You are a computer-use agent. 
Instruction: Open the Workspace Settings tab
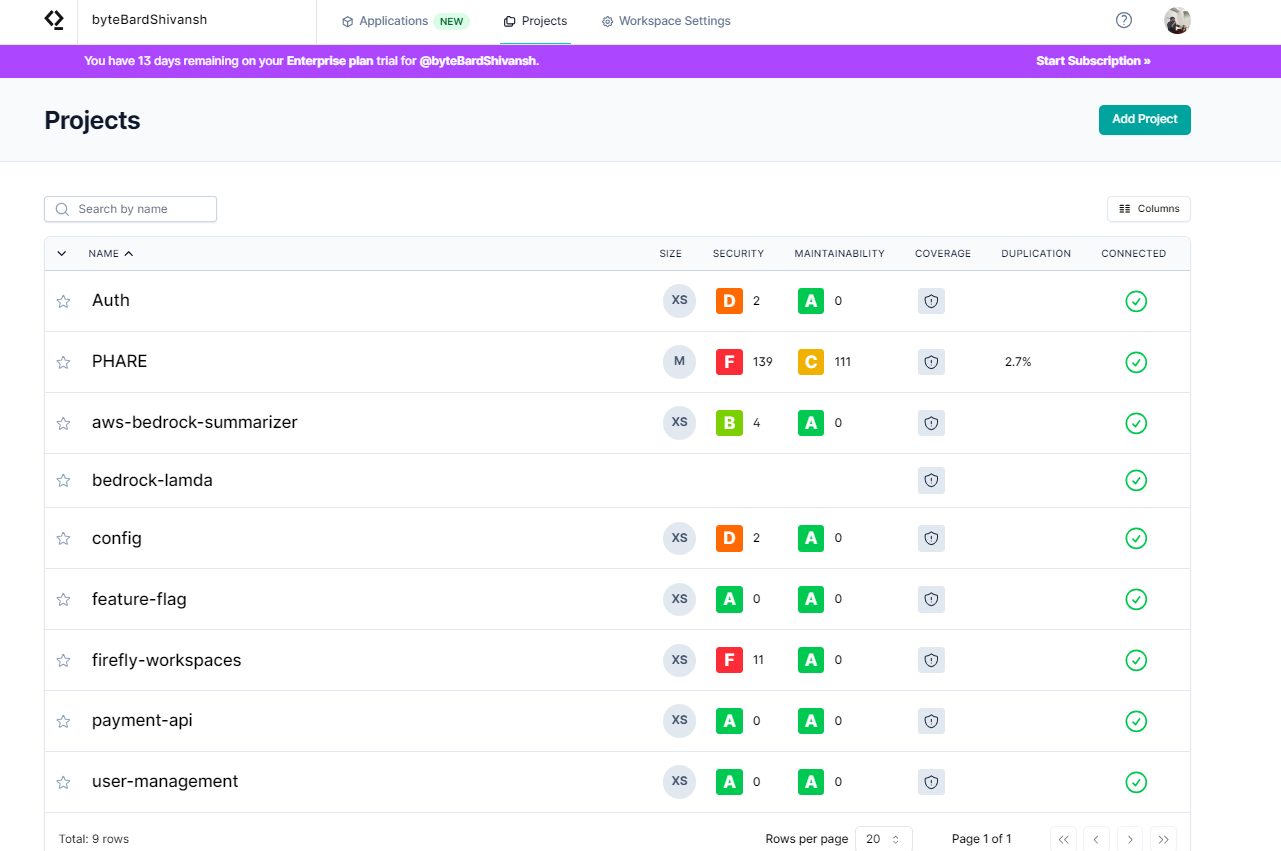[666, 21]
